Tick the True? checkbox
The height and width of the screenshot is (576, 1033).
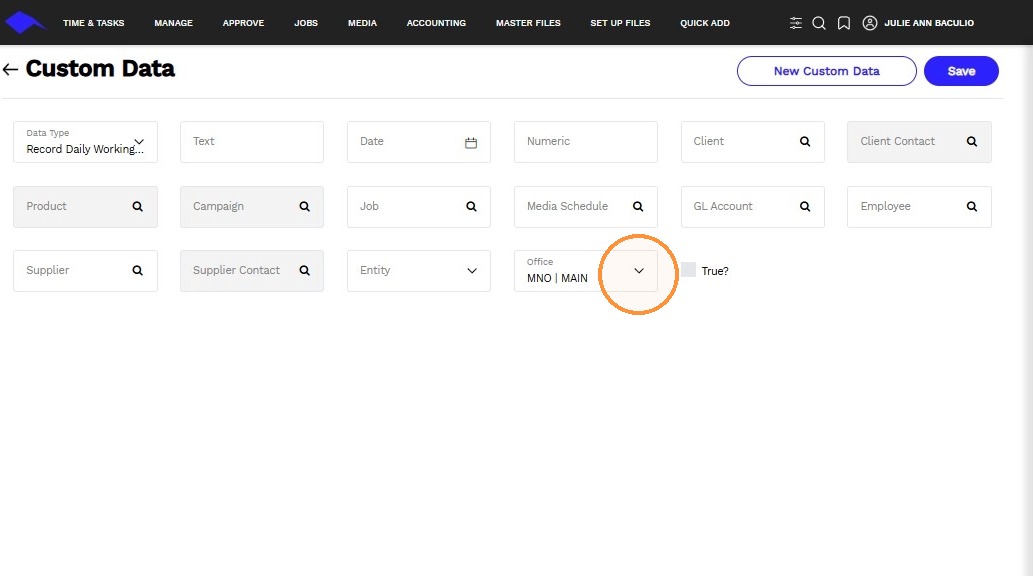coord(688,270)
